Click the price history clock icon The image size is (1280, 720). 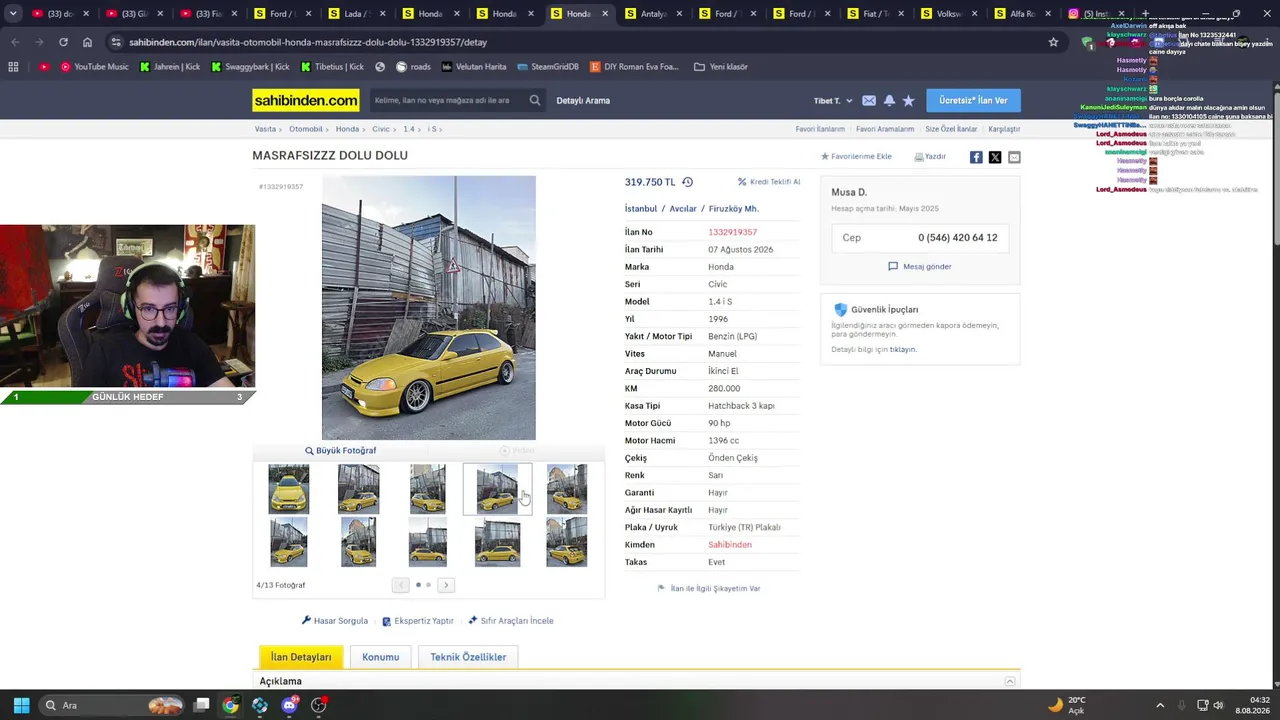[687, 182]
